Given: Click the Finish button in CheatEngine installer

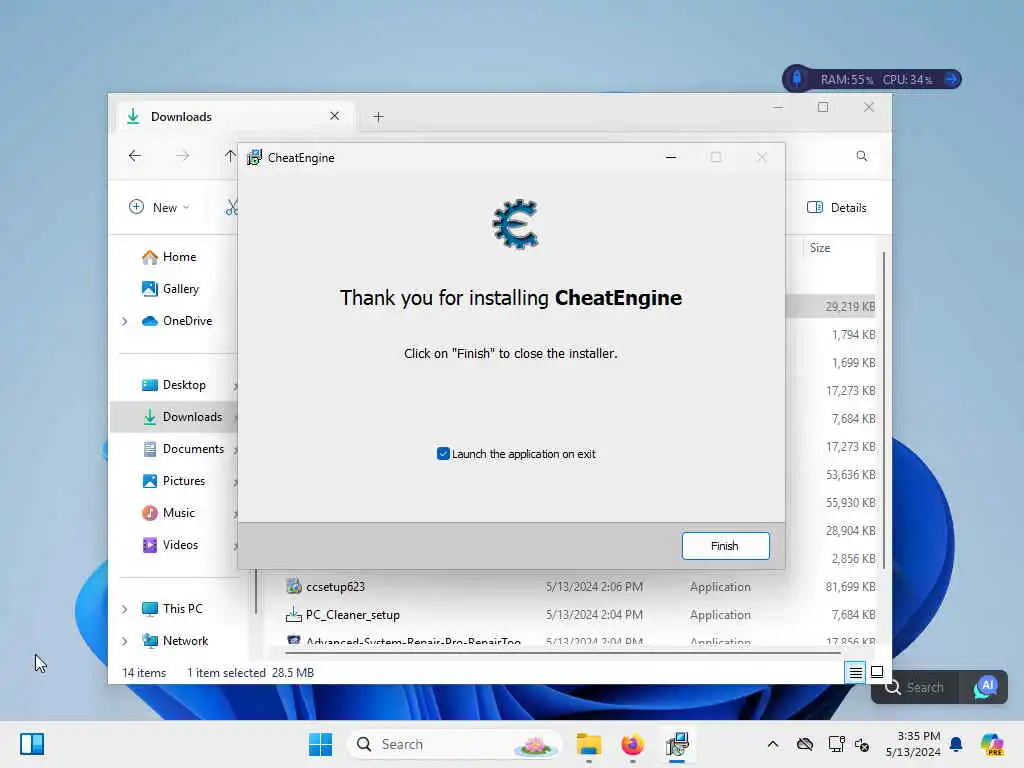Looking at the screenshot, I should pyautogui.click(x=725, y=545).
